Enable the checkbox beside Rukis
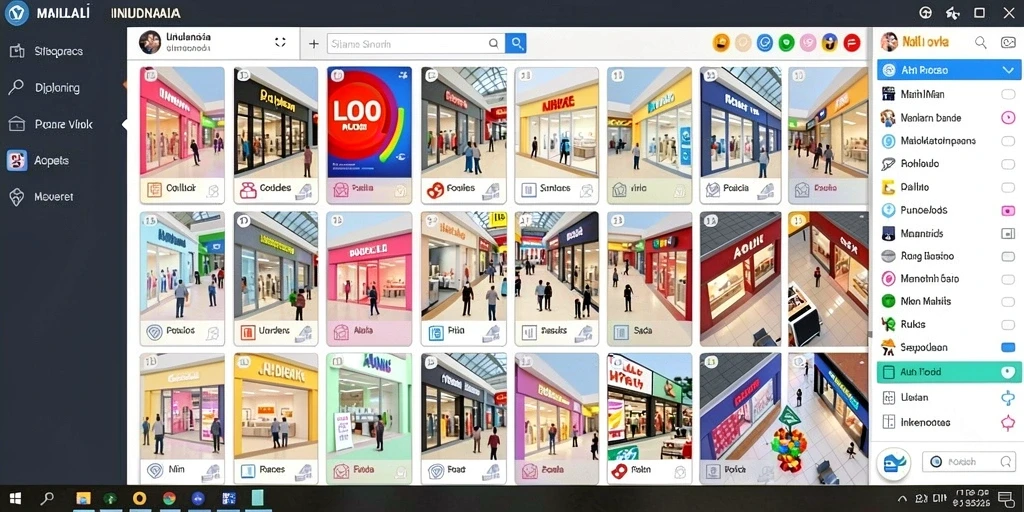This screenshot has width=1024, height=512. 1008,324
